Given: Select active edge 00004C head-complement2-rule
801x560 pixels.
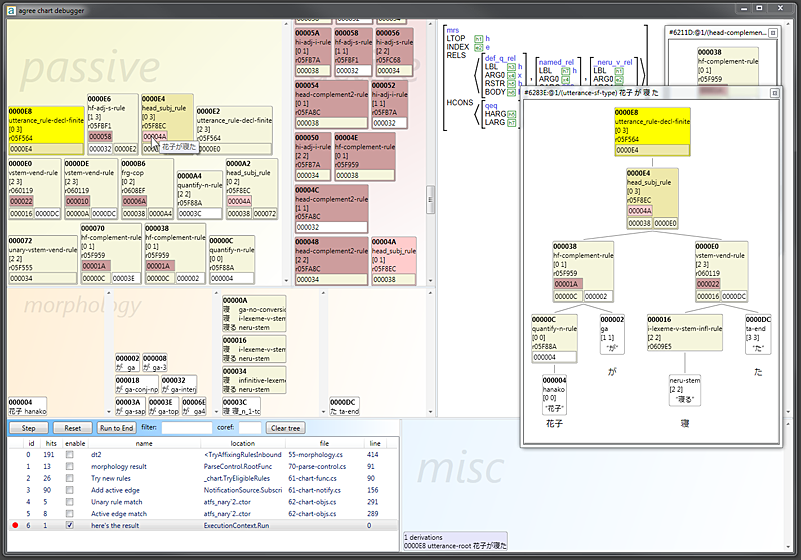Looking at the screenshot, I should point(331,209).
